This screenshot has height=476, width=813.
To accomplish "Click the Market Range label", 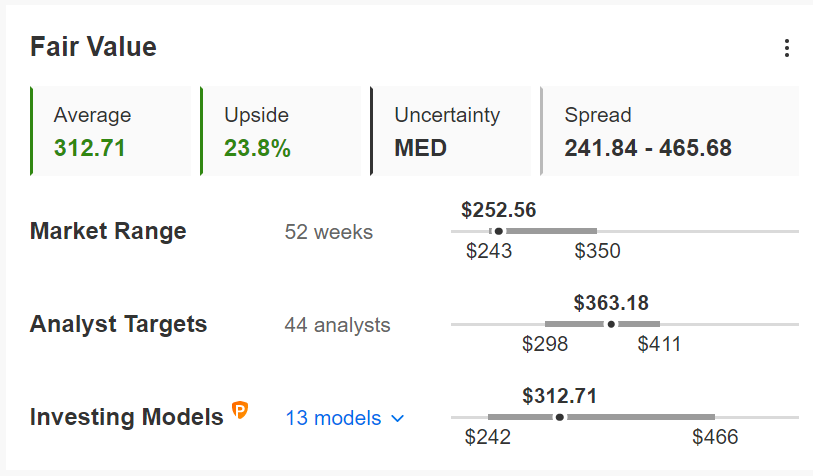I will point(108,231).
